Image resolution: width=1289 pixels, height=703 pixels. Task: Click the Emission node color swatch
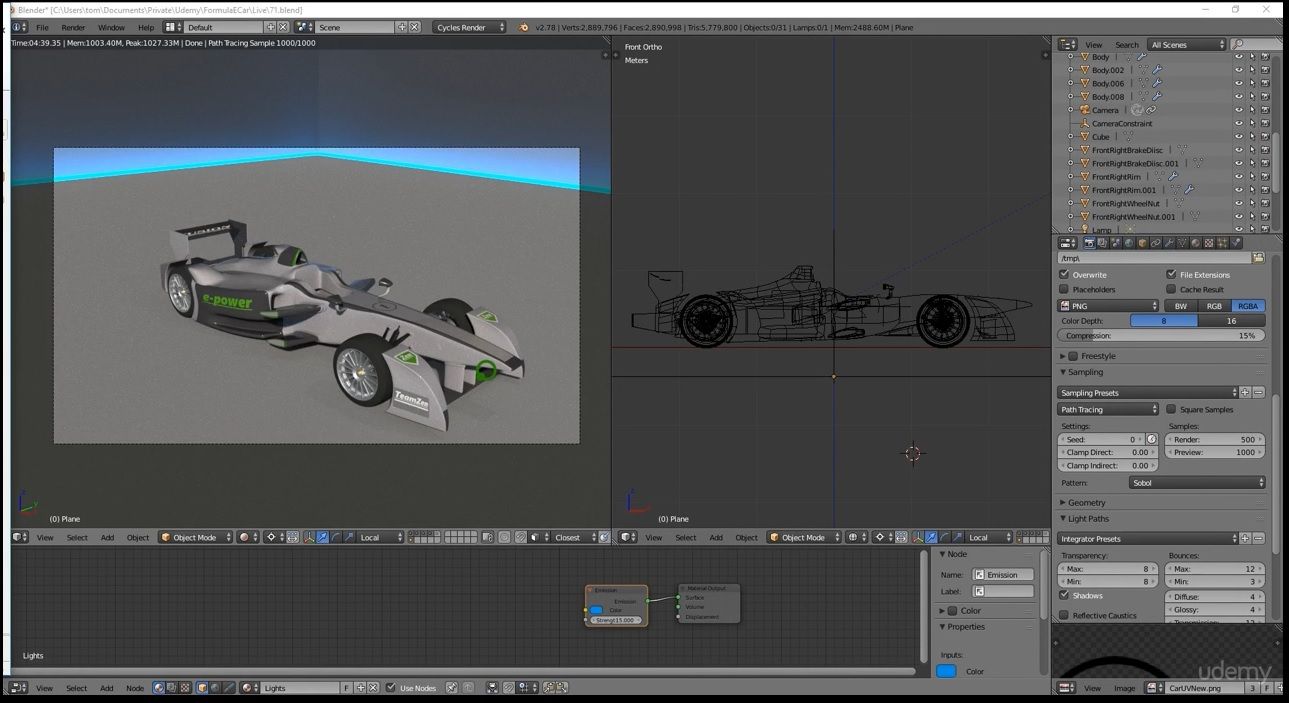click(x=597, y=610)
